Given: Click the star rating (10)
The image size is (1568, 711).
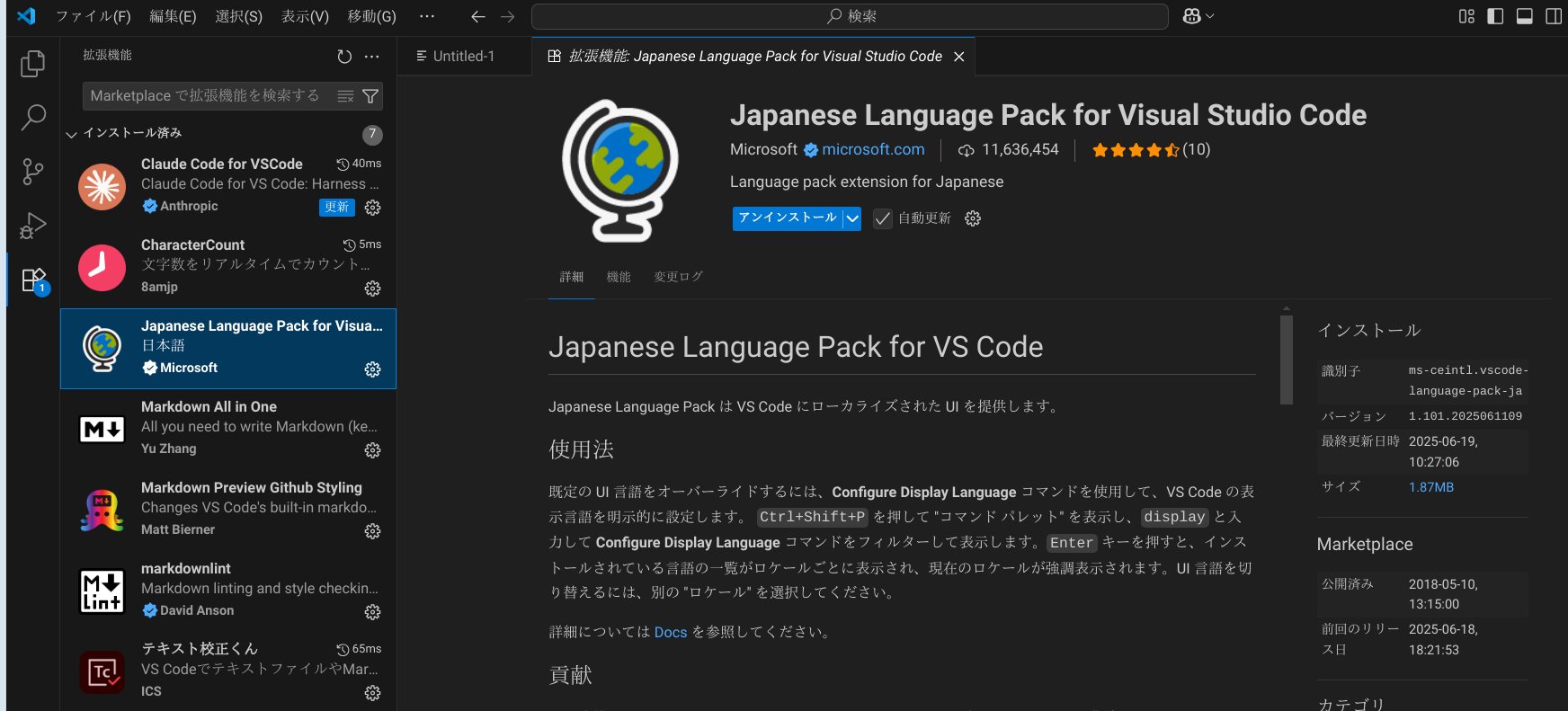Looking at the screenshot, I should pyautogui.click(x=1151, y=150).
